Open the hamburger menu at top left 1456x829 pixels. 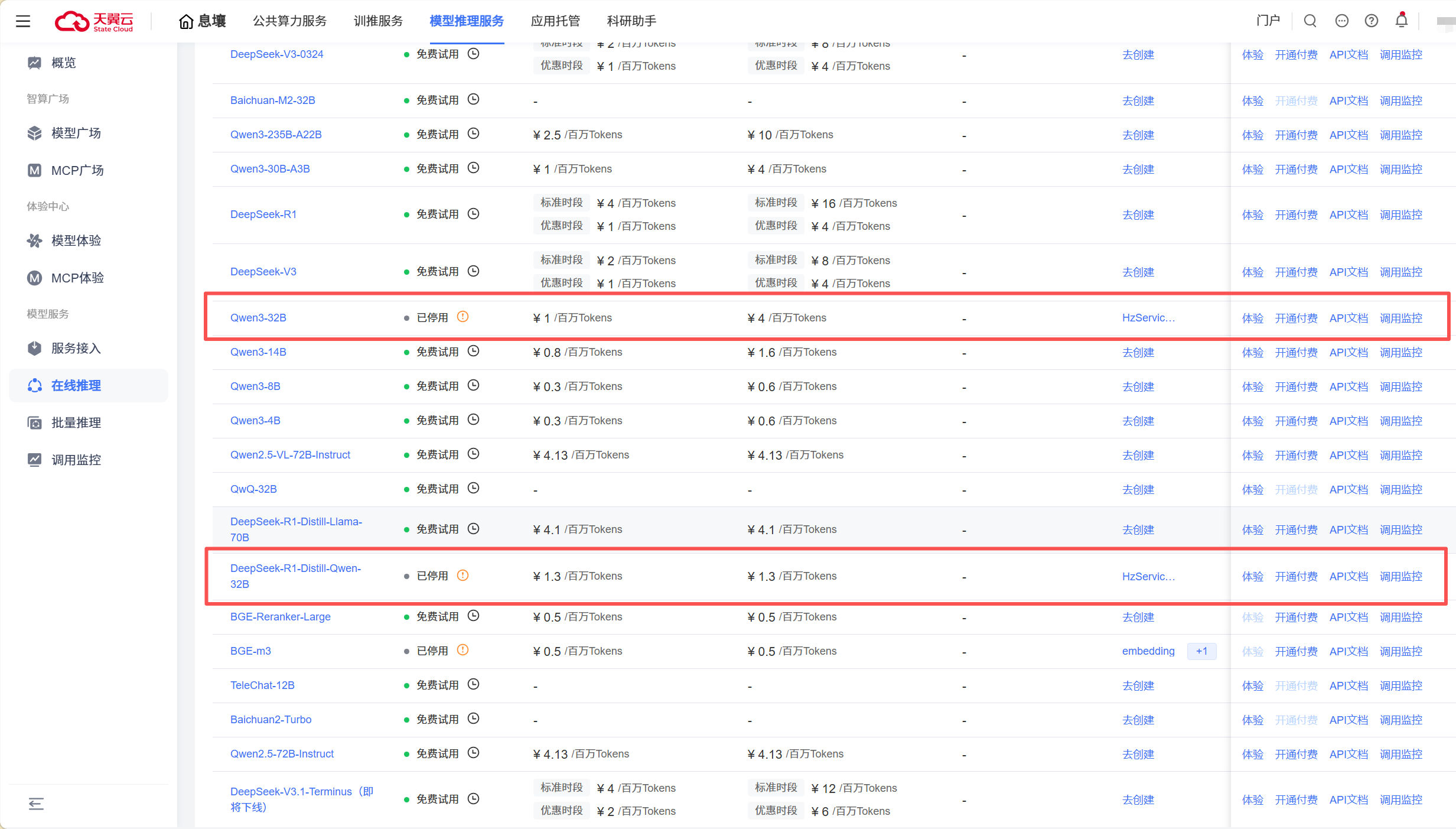click(x=23, y=22)
